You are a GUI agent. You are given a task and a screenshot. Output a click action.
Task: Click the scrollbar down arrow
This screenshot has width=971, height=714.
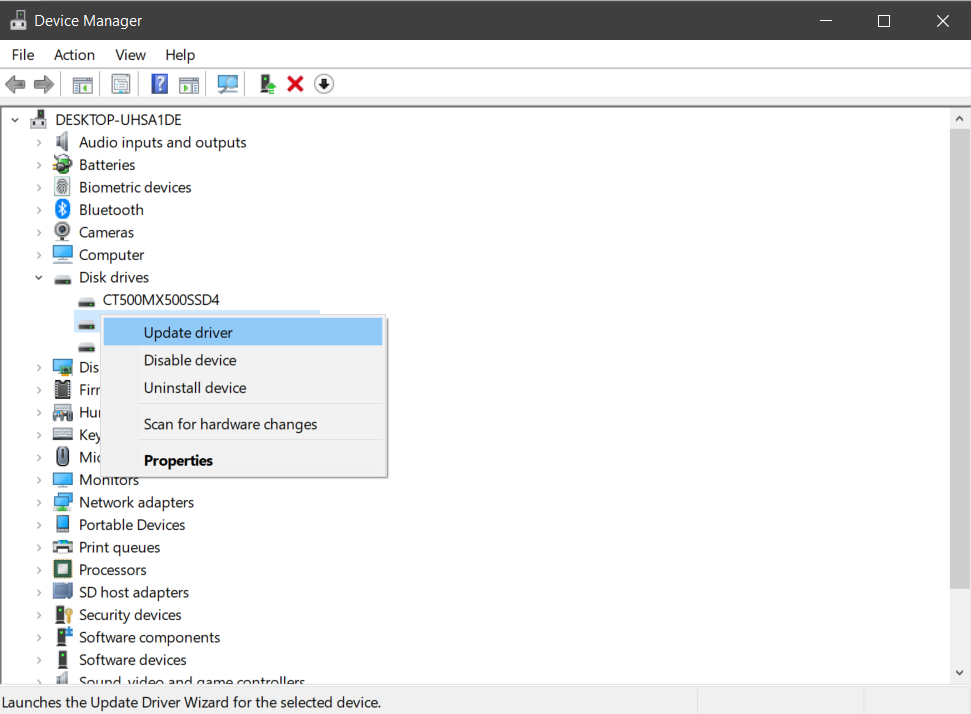pyautogui.click(x=959, y=673)
